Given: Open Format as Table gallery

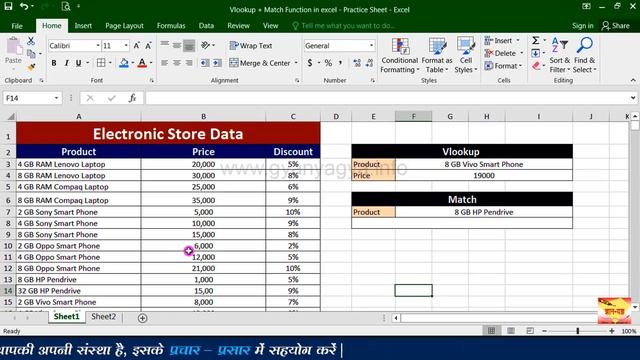Looking at the screenshot, I should [x=437, y=55].
